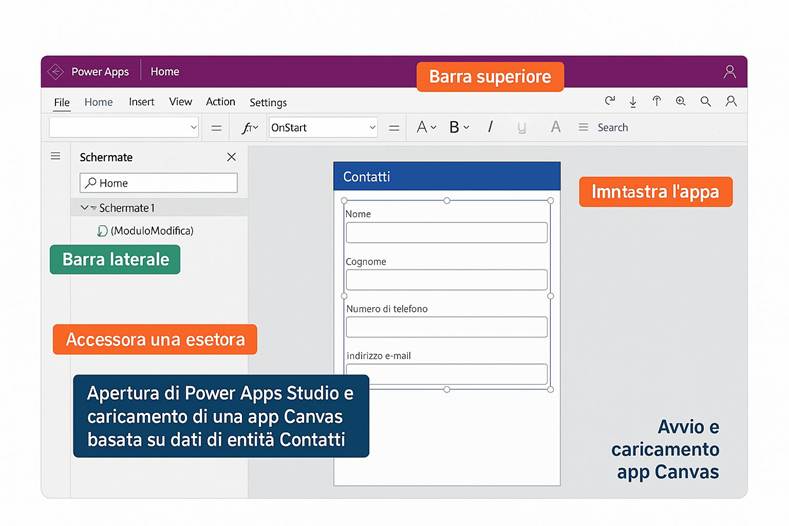Open the Insert menu

tap(141, 102)
